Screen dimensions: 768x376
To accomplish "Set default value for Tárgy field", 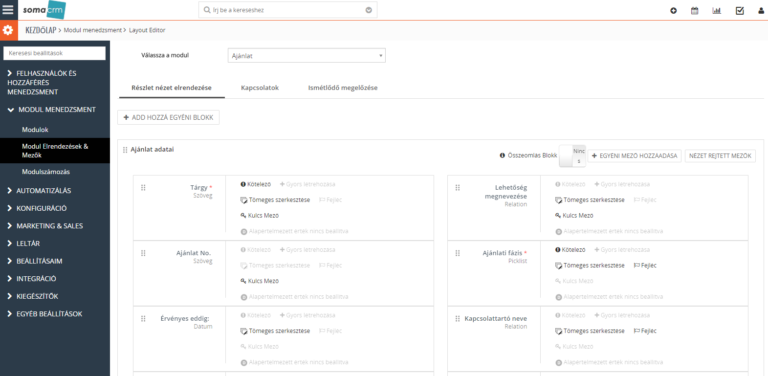I will (x=294, y=231).
